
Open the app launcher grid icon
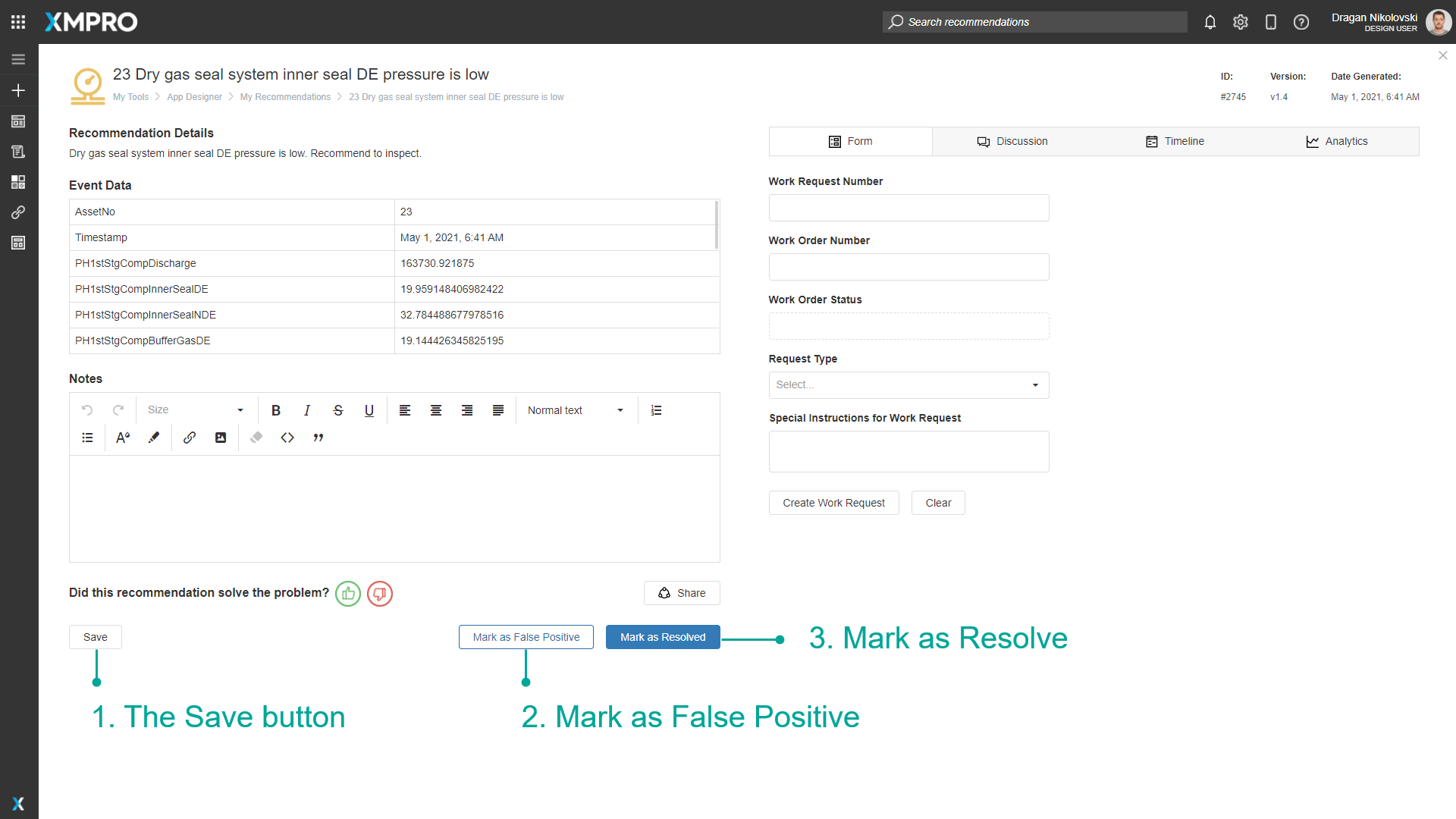pyautogui.click(x=18, y=22)
